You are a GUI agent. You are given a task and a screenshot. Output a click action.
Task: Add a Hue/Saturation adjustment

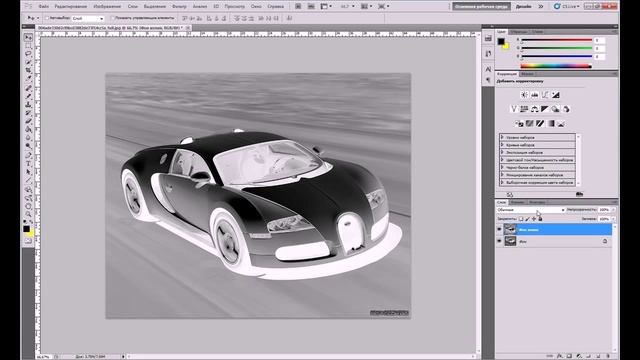tap(524, 109)
